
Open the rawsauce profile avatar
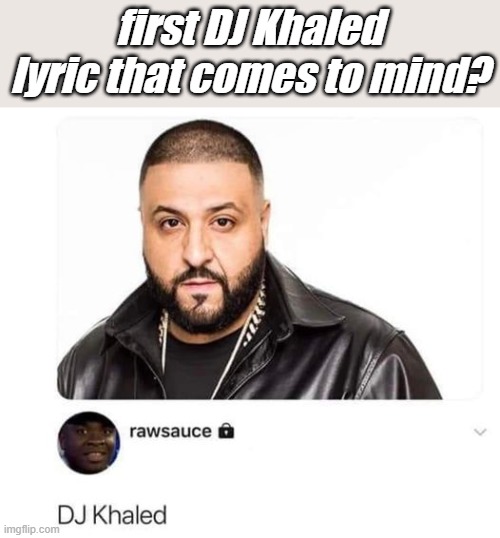click(89, 443)
